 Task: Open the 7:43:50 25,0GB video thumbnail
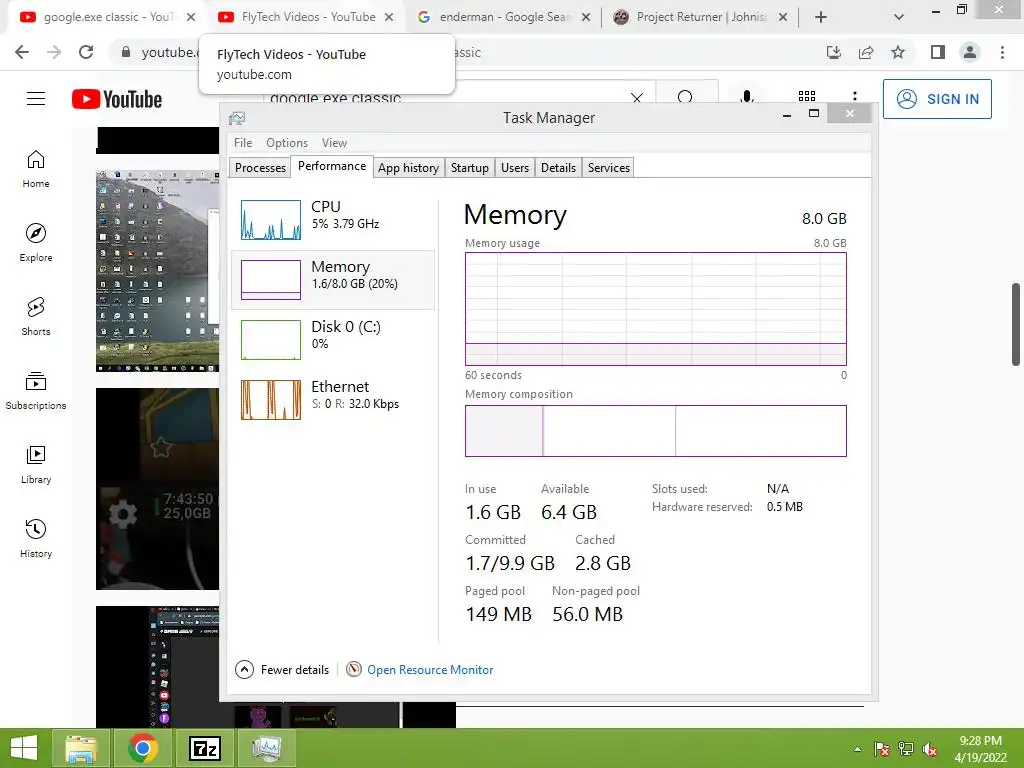157,488
